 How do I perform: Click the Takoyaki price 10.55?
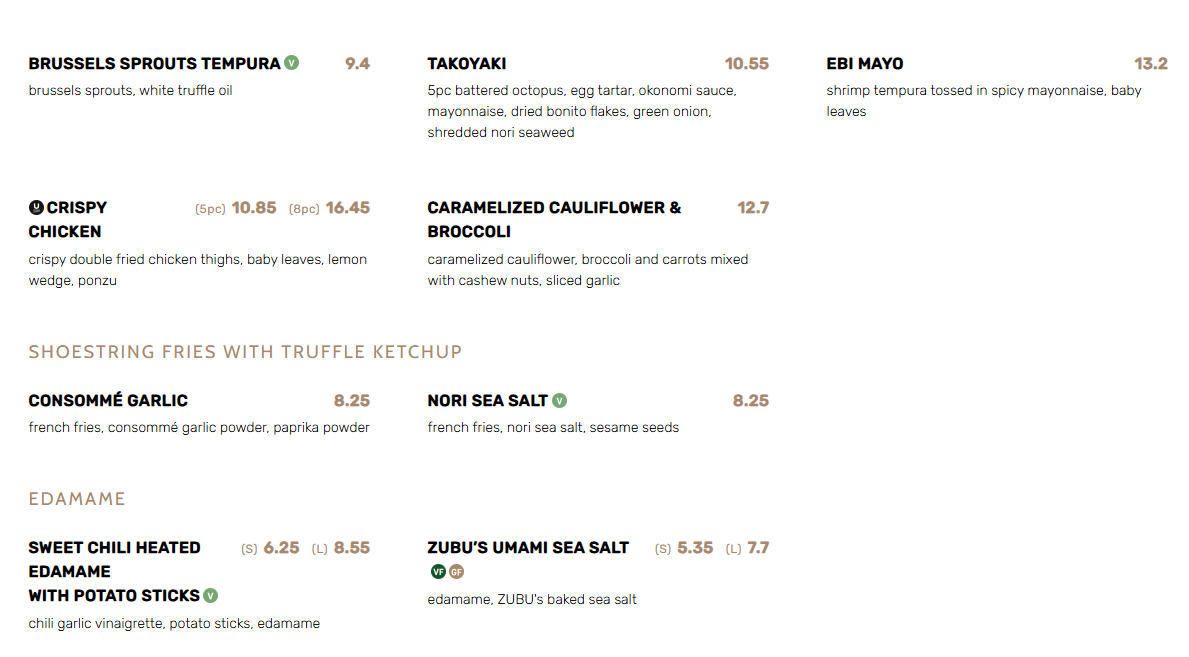(746, 64)
